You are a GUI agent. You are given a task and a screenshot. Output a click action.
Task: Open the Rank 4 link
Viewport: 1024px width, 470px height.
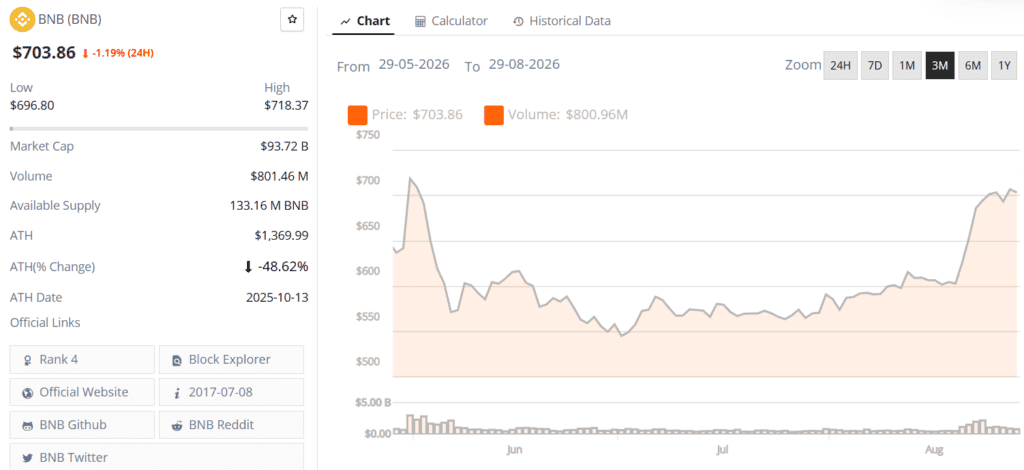[x=82, y=360]
